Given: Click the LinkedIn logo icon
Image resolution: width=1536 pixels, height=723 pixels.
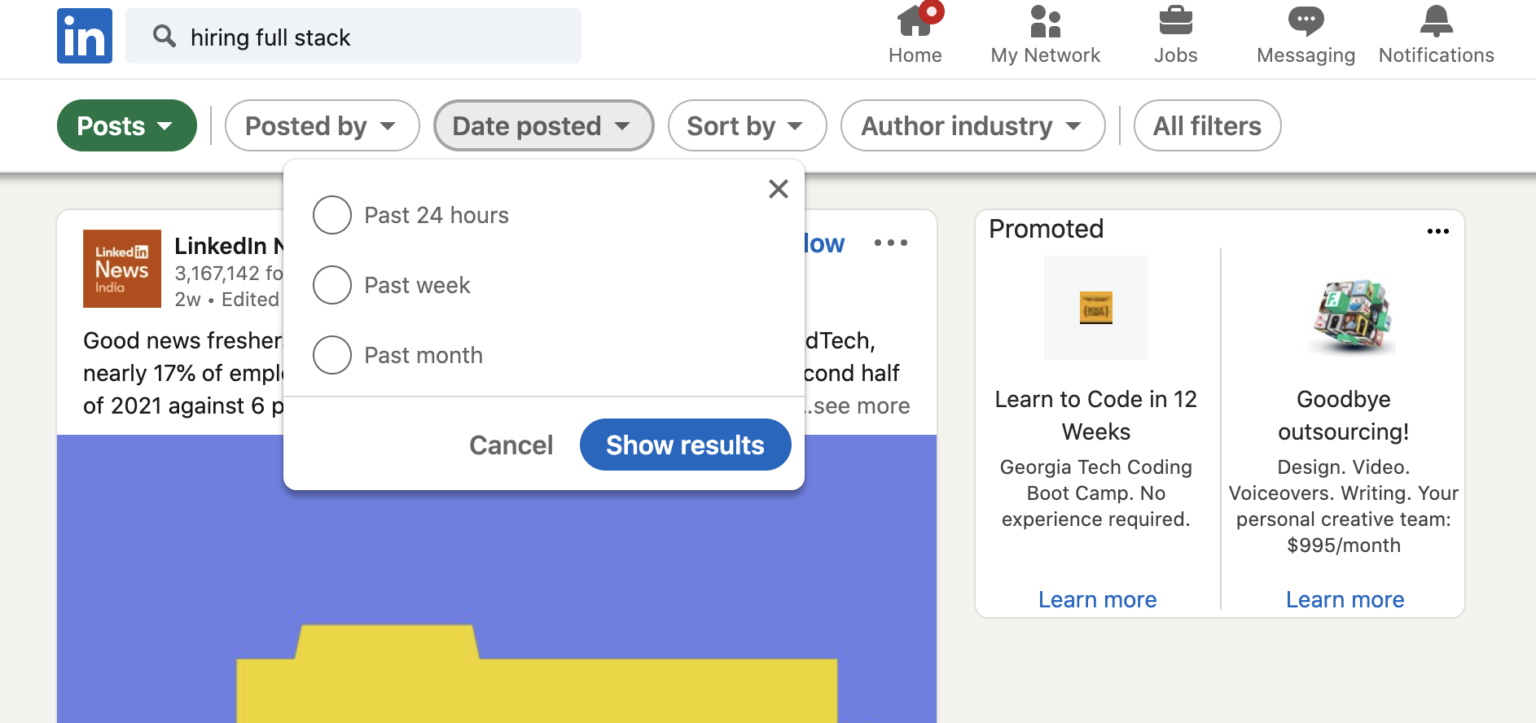Looking at the screenshot, I should [x=85, y=36].
